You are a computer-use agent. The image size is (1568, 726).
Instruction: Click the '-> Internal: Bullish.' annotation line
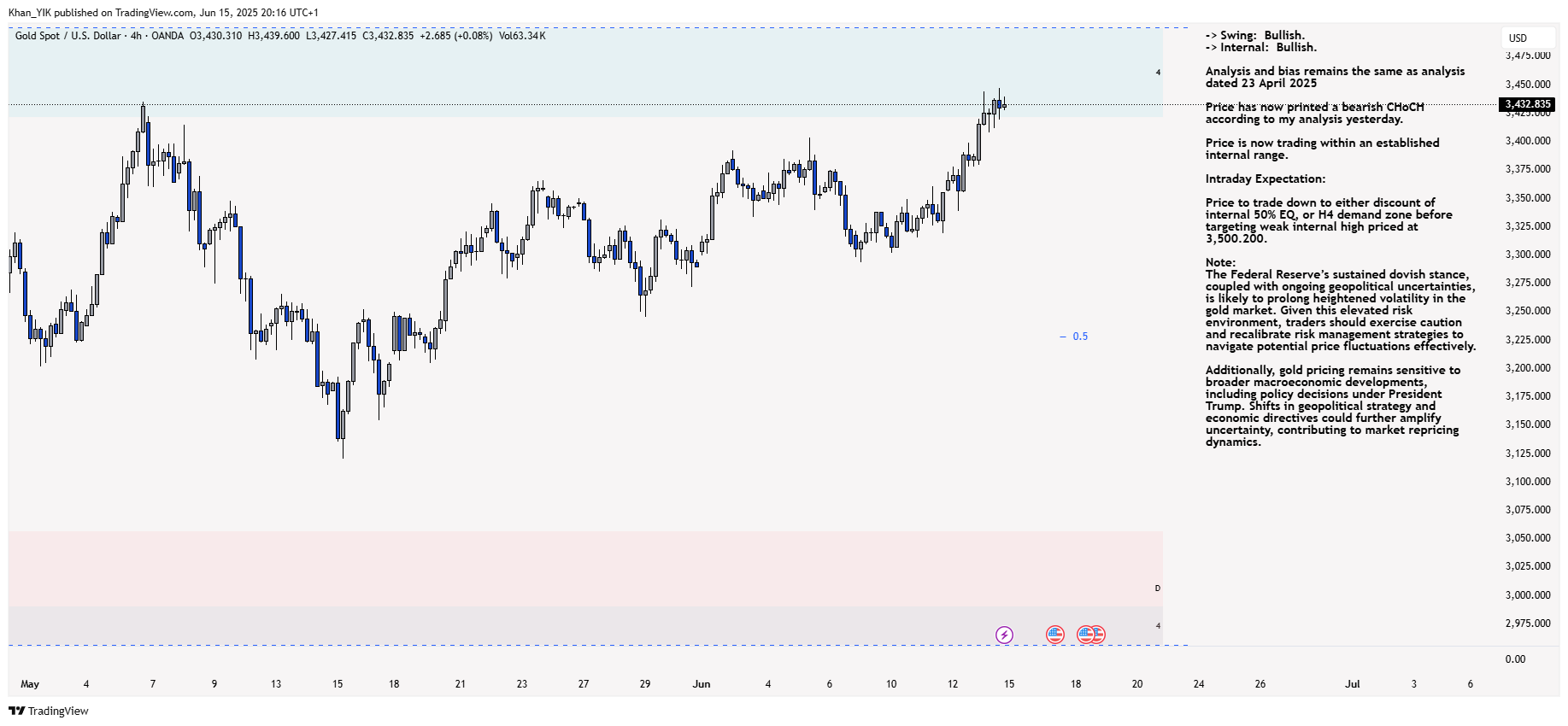[1261, 47]
